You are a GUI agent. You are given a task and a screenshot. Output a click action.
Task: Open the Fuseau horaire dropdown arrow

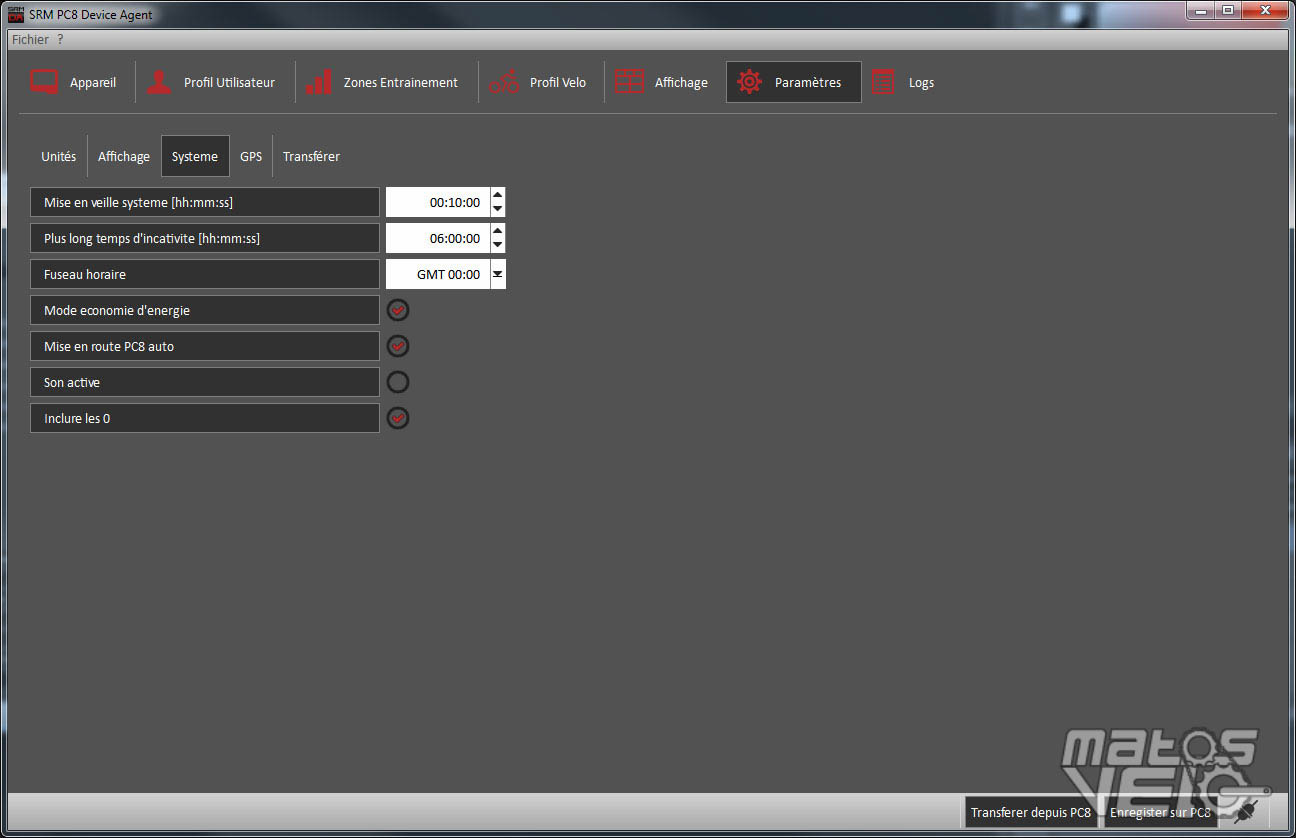498,274
